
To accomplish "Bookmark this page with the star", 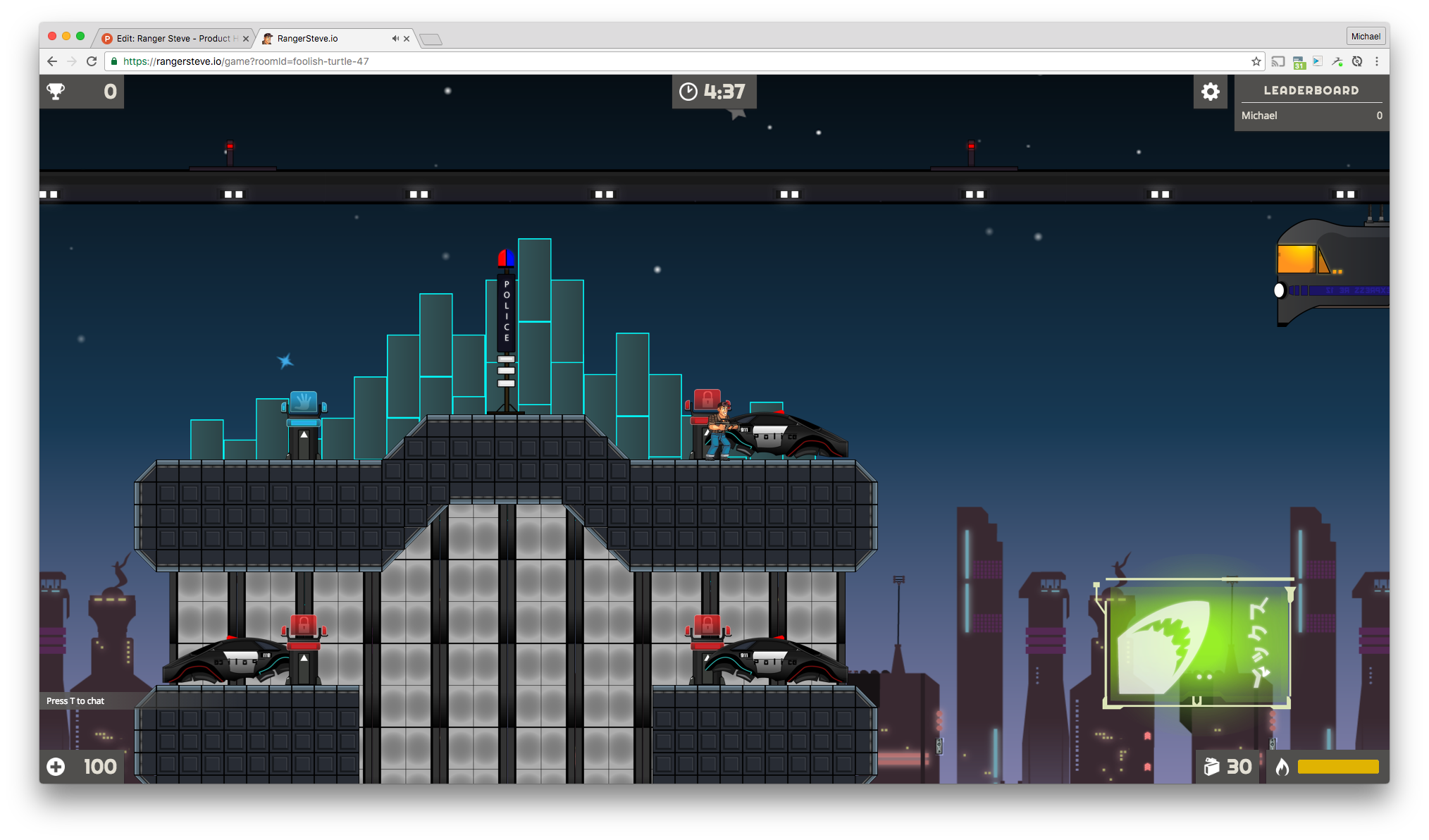I will point(1256,61).
